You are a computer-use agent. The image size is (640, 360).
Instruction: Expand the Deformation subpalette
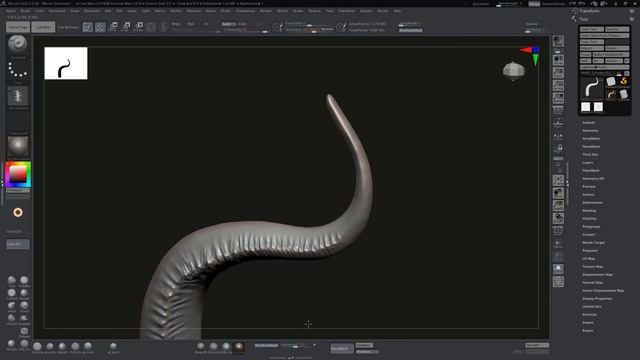pyautogui.click(x=593, y=202)
